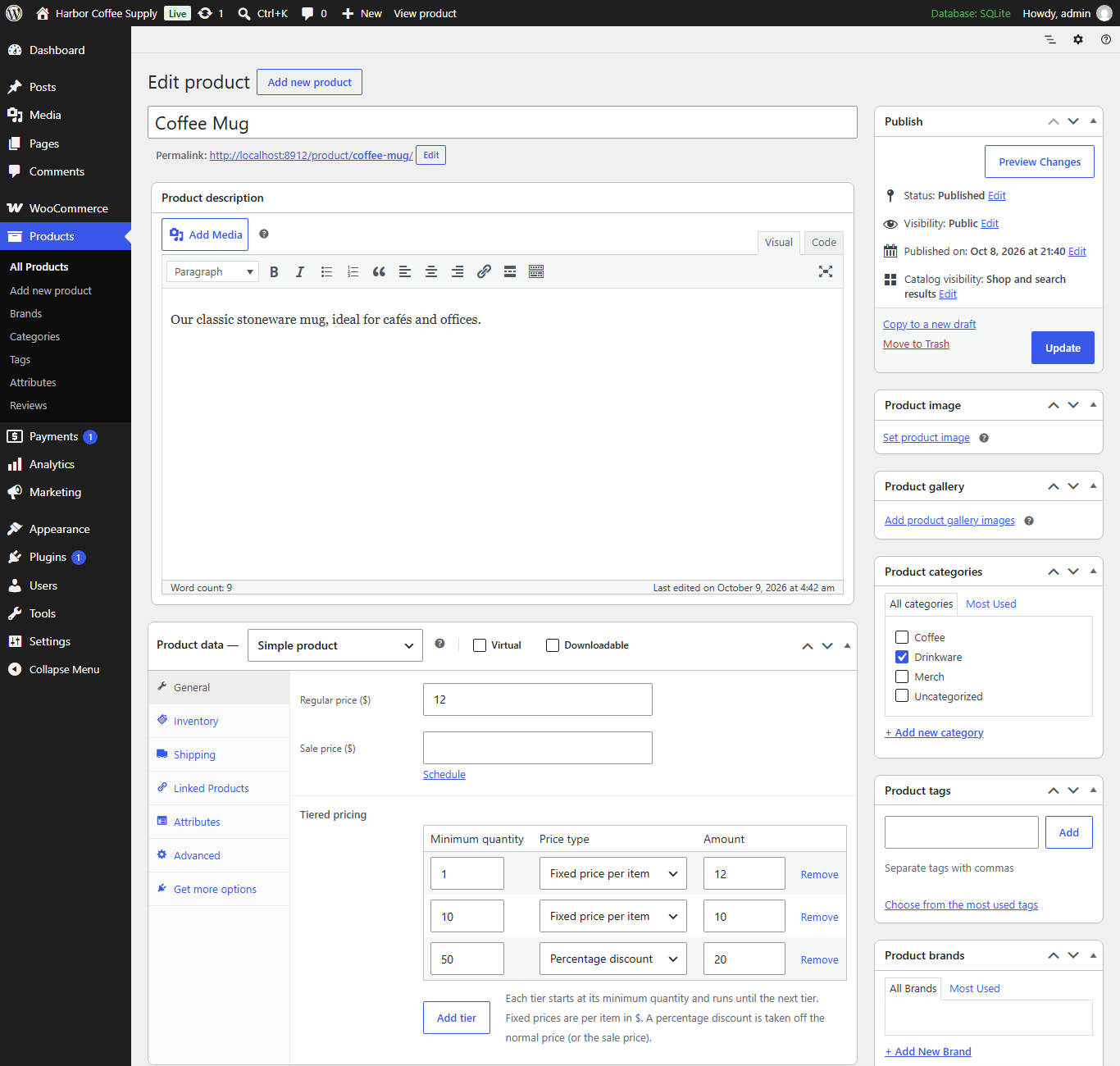The image size is (1120, 1066).
Task: Insert a Read More tag
Action: tap(510, 272)
